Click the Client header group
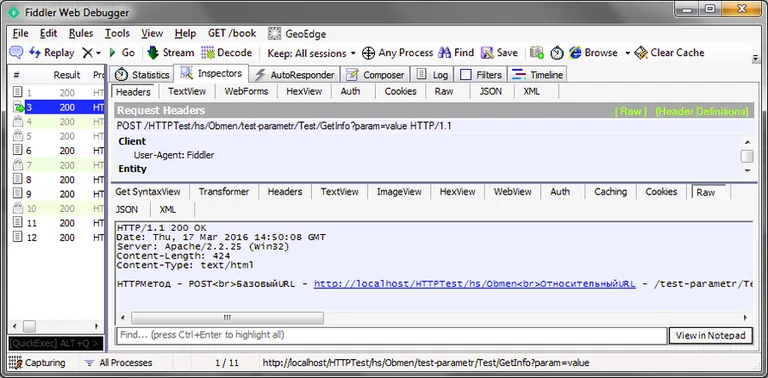 pos(132,141)
